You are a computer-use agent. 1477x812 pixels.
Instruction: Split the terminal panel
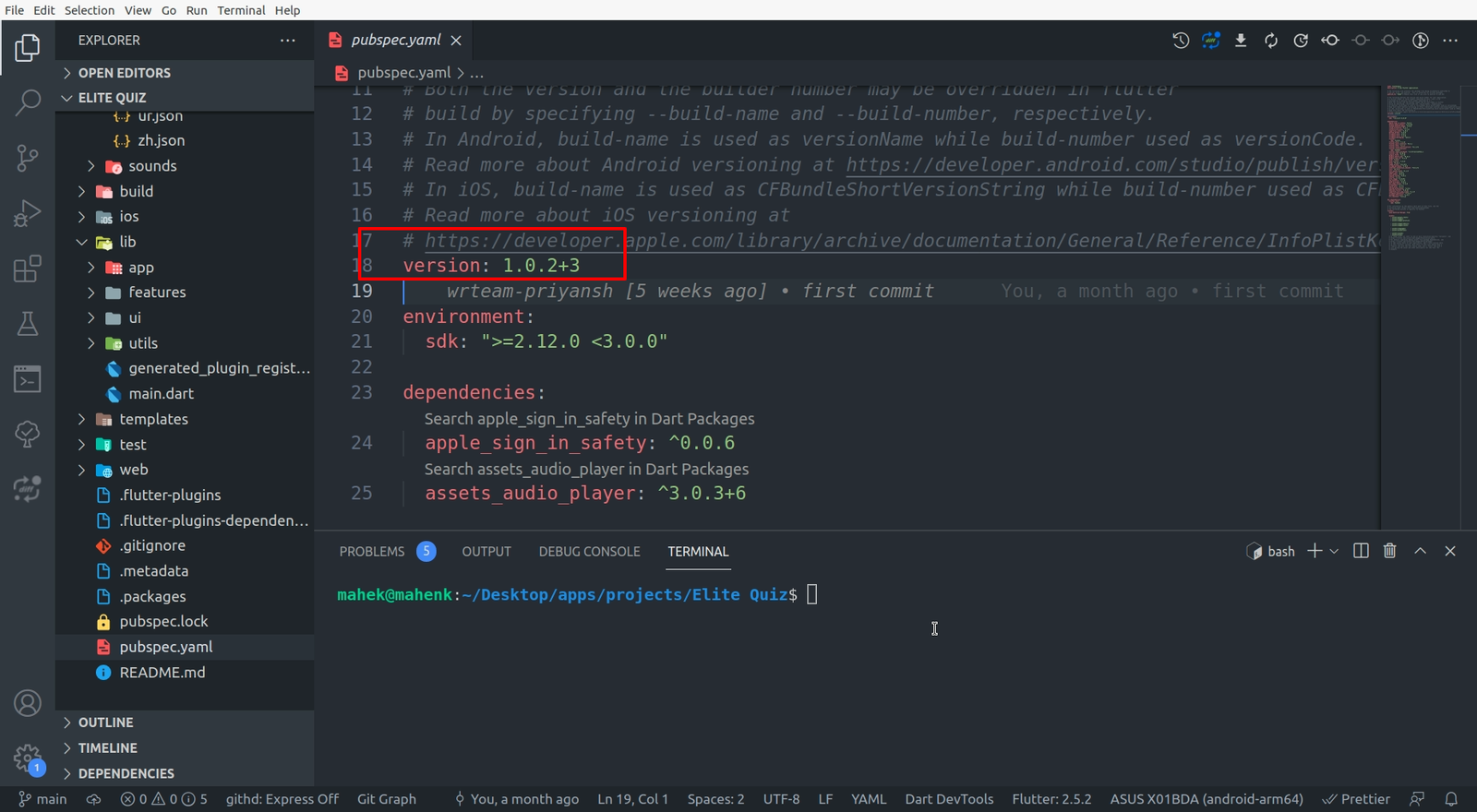(1361, 551)
